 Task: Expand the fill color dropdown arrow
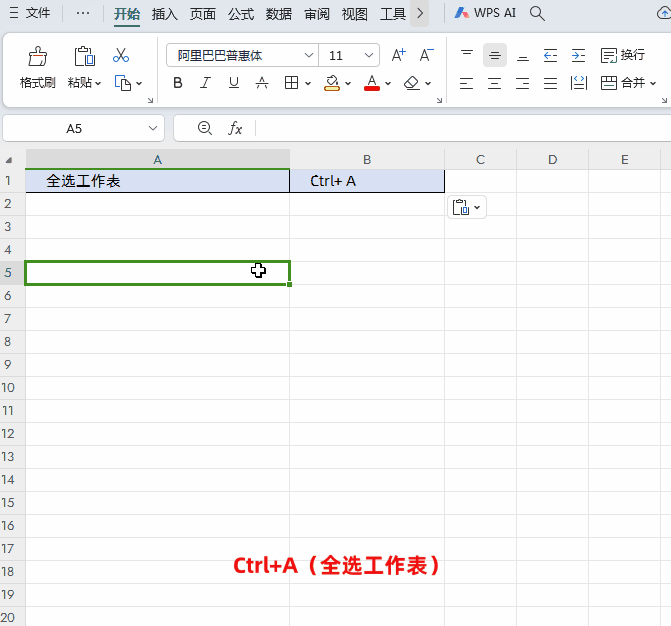348,83
